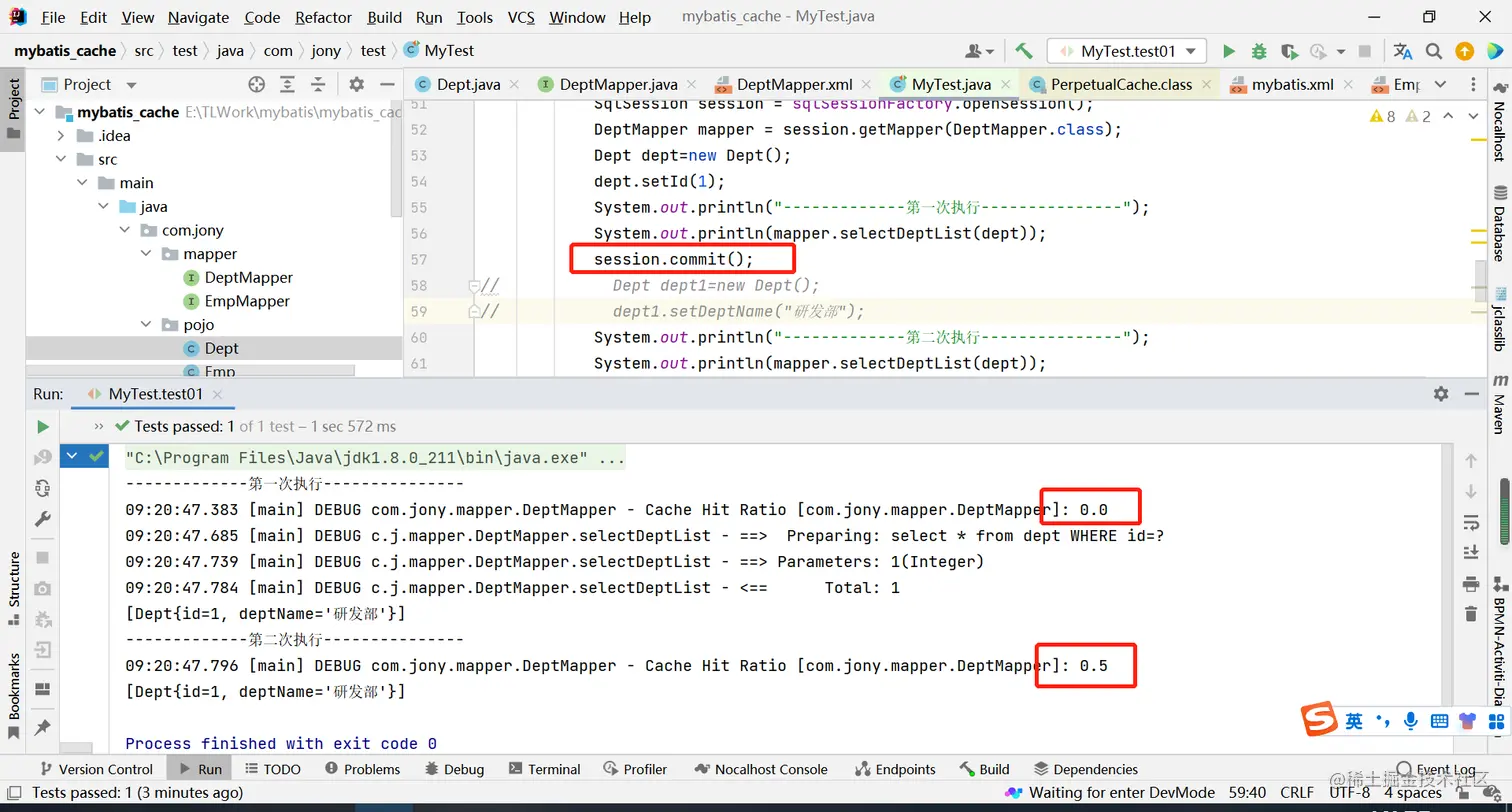
Task: Open the user account icon dropdown
Action: [x=979, y=51]
